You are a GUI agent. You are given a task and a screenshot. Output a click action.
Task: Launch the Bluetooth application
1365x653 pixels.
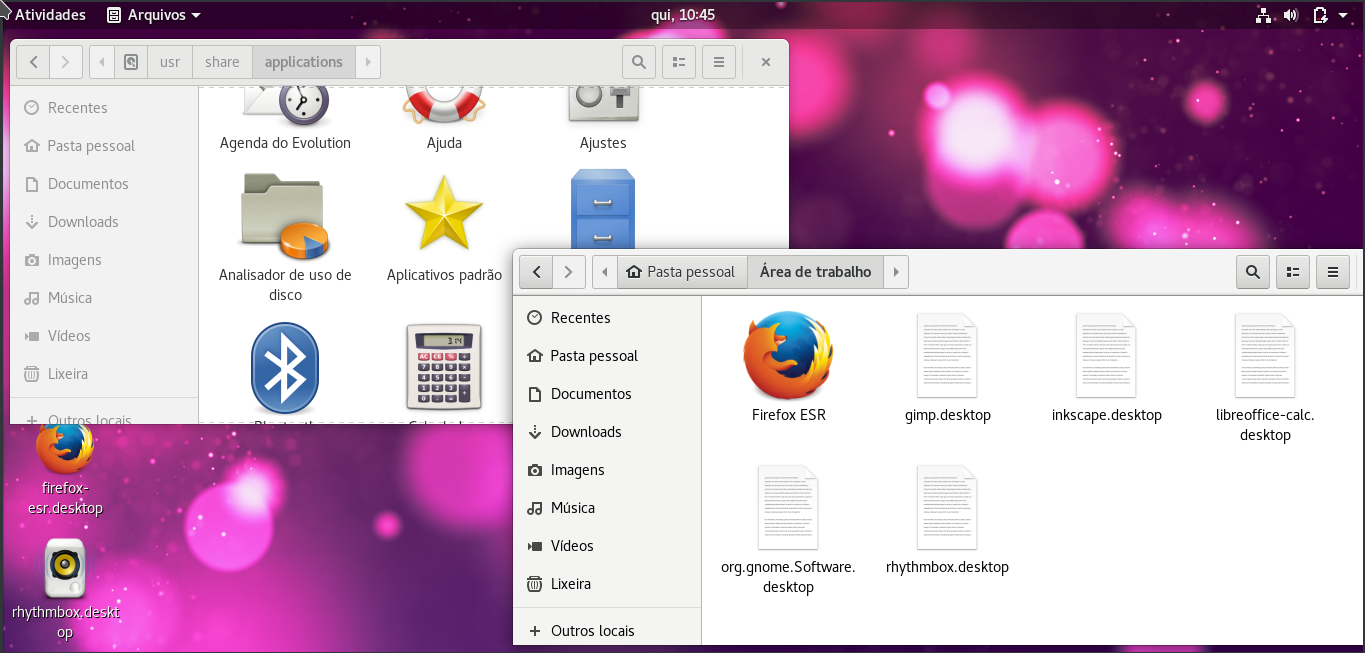click(x=285, y=368)
